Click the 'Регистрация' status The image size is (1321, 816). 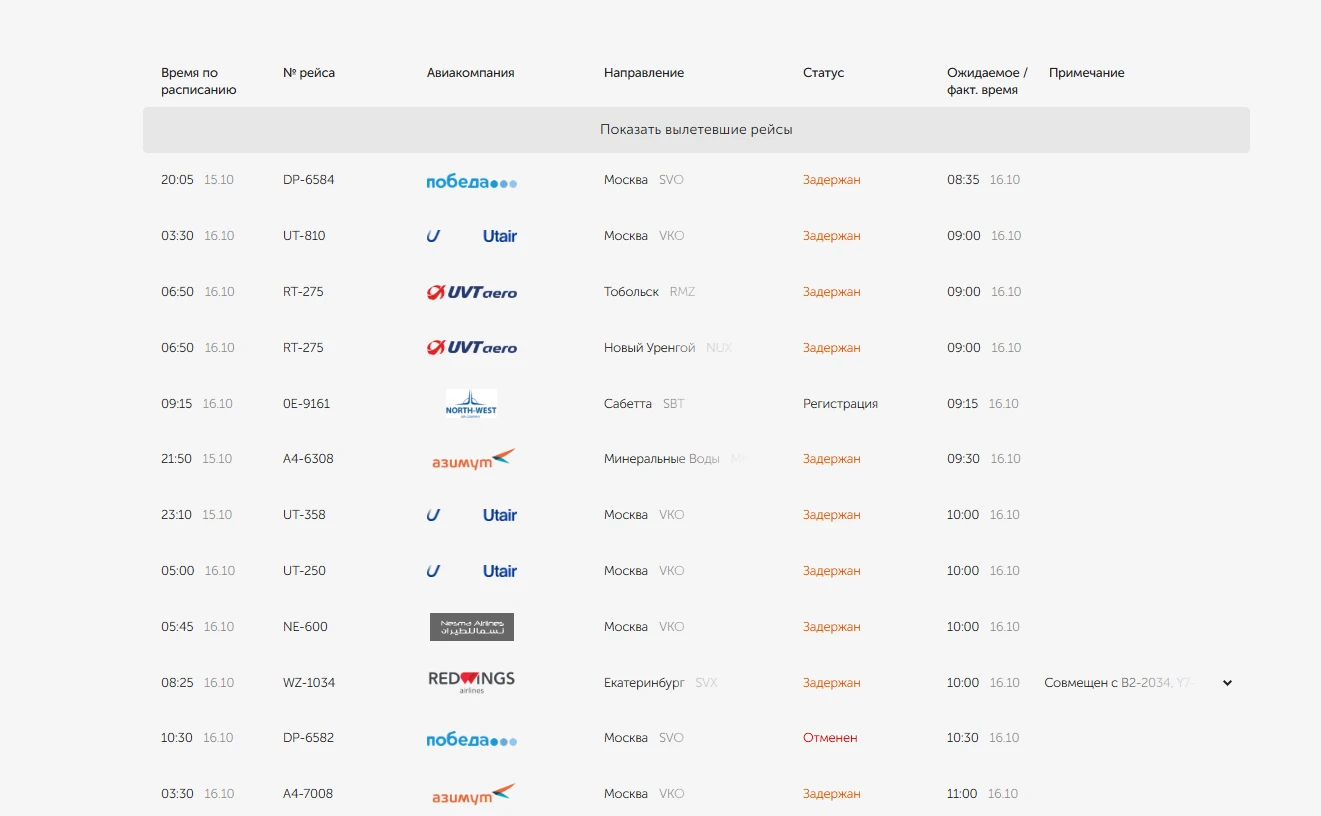click(840, 404)
